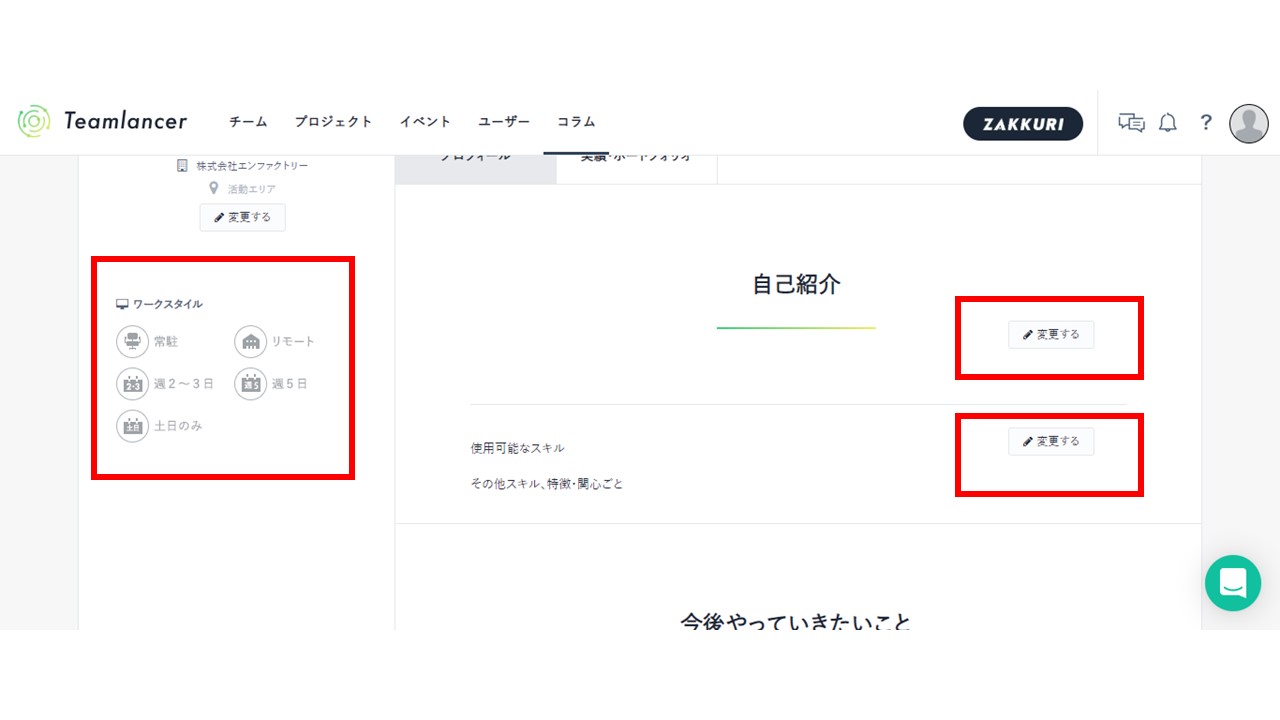Select the 土日のみ calendar icon
1280x720 pixels.
(x=132, y=426)
